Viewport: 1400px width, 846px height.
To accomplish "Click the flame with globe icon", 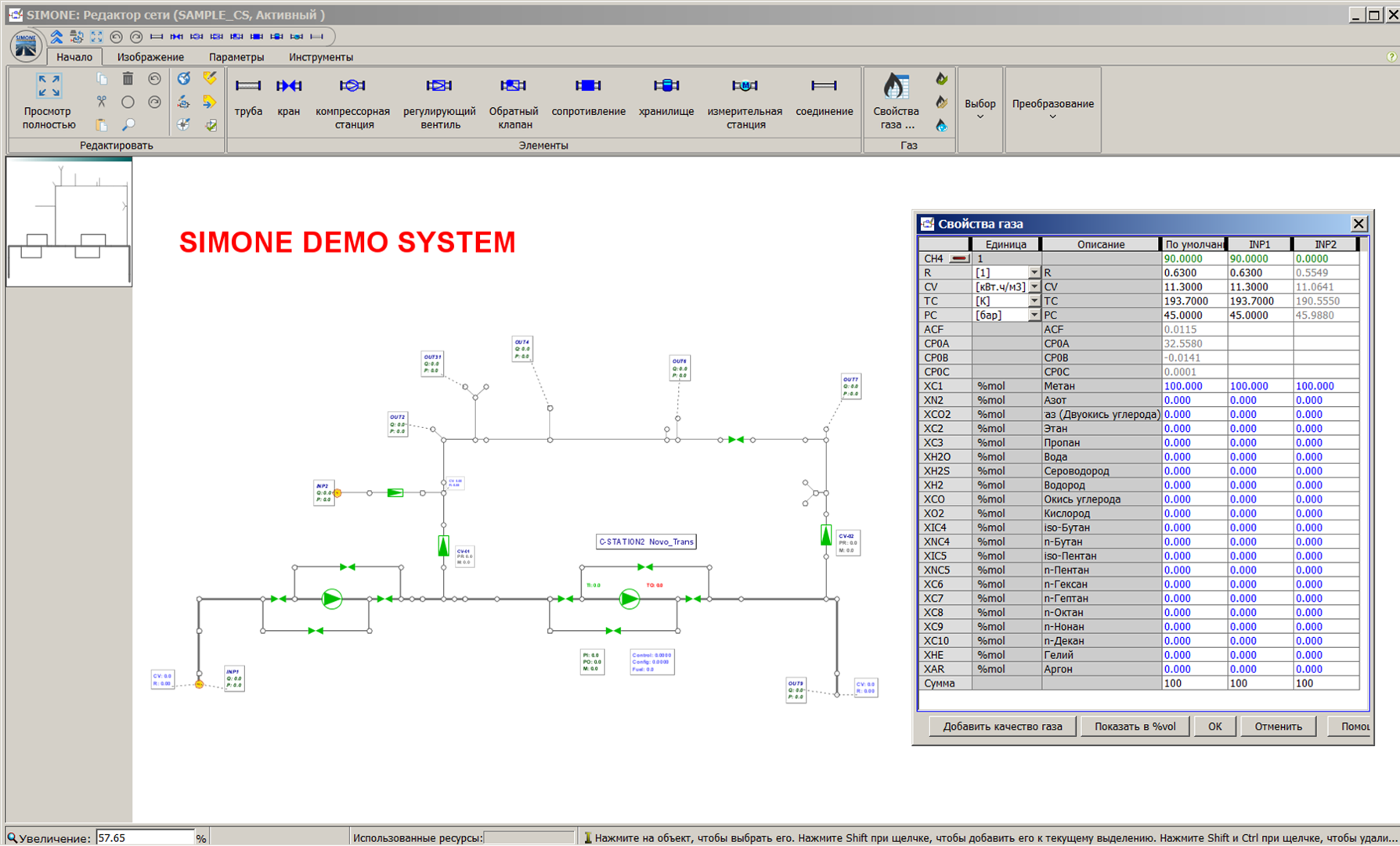I will pyautogui.click(x=942, y=125).
